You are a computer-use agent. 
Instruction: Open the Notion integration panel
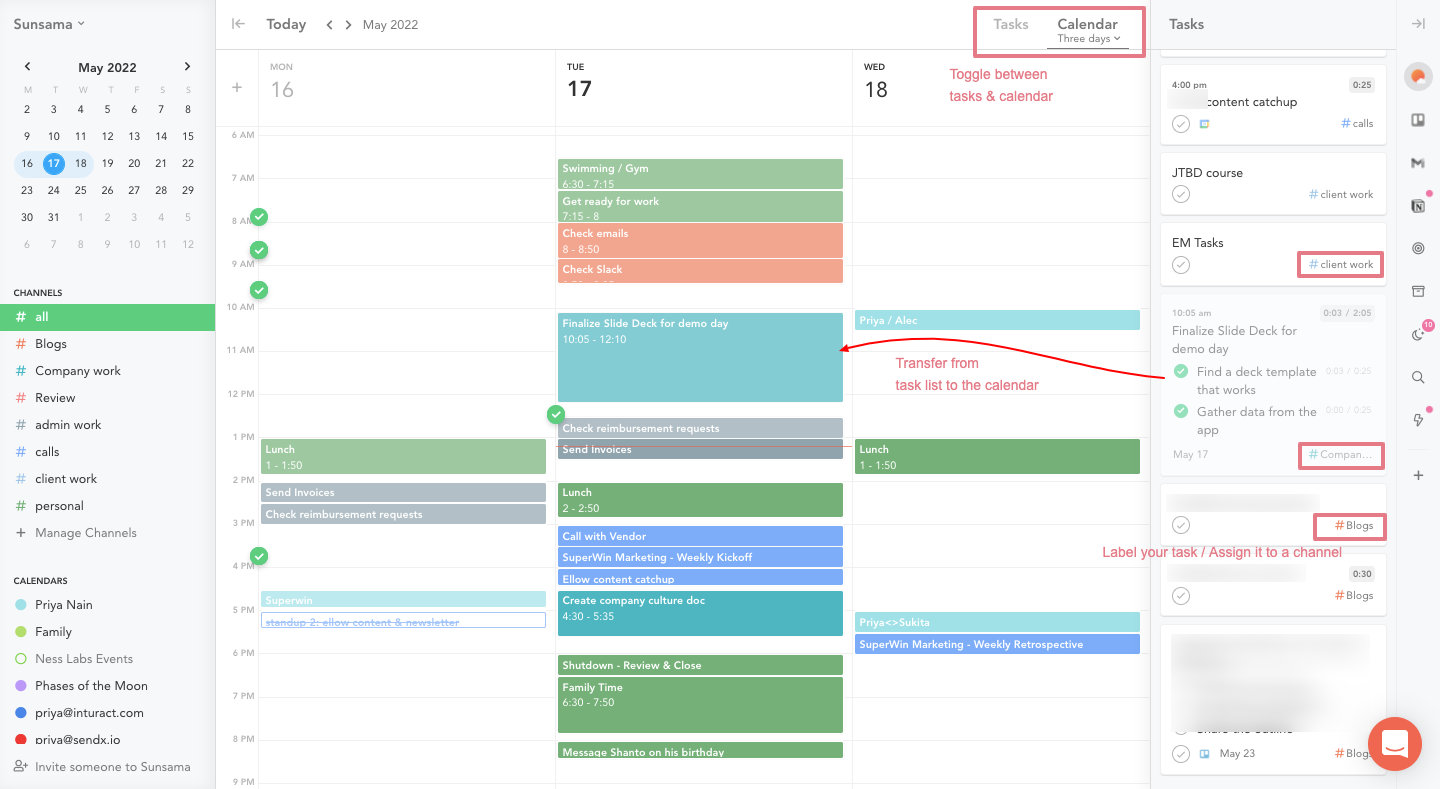(1418, 205)
